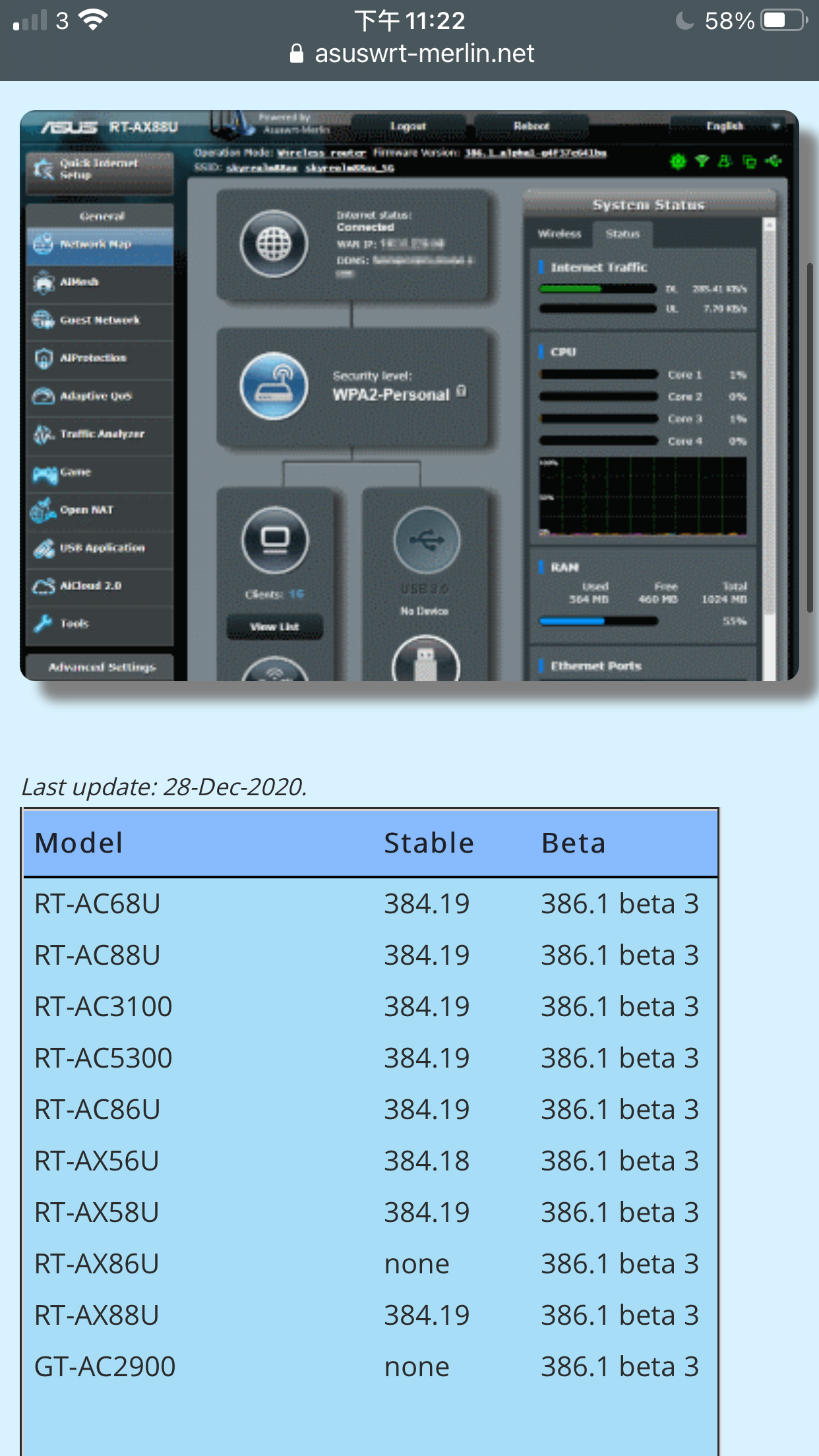Tap the RT-AC86U model name
The image size is (819, 1456).
98,1110
